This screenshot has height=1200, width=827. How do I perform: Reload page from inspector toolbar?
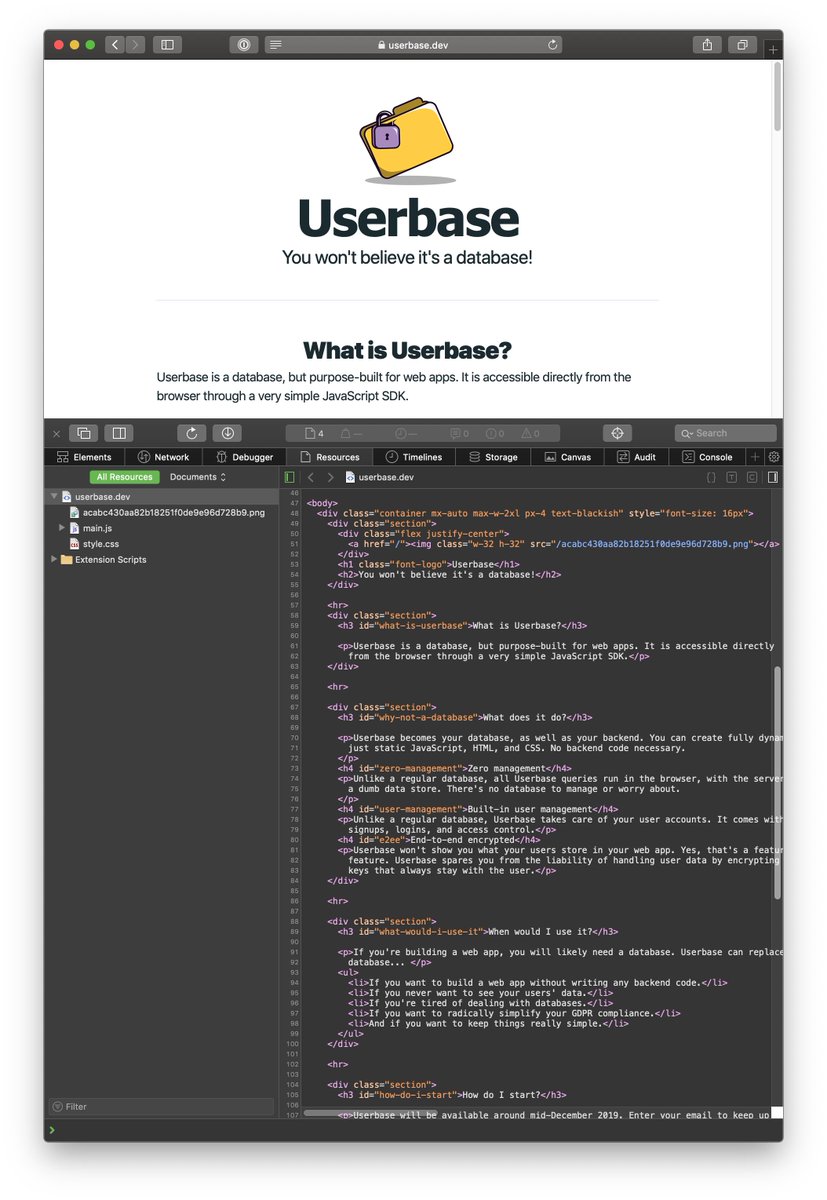tap(192, 433)
